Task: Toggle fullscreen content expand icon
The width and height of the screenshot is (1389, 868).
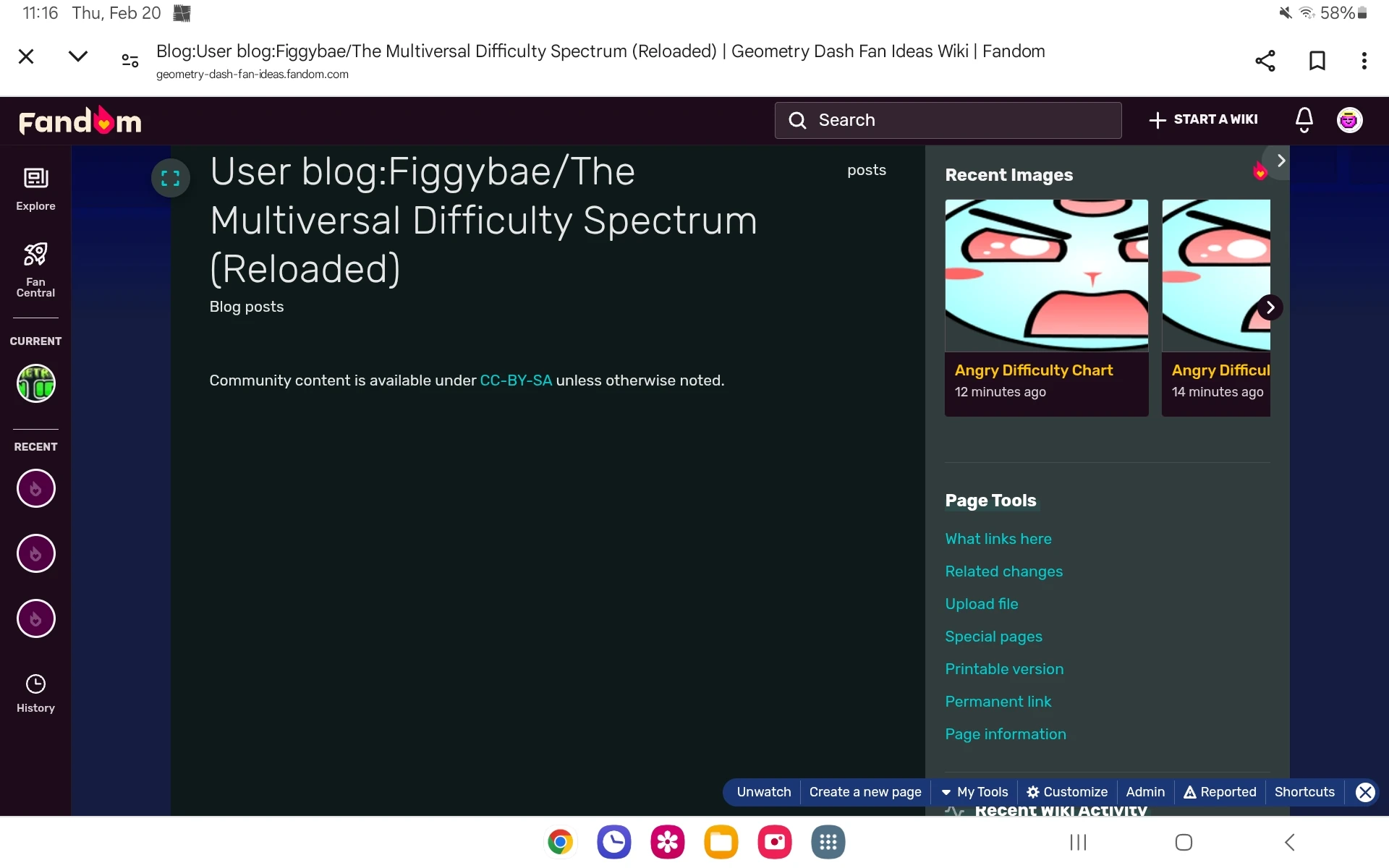Action: coord(170,178)
